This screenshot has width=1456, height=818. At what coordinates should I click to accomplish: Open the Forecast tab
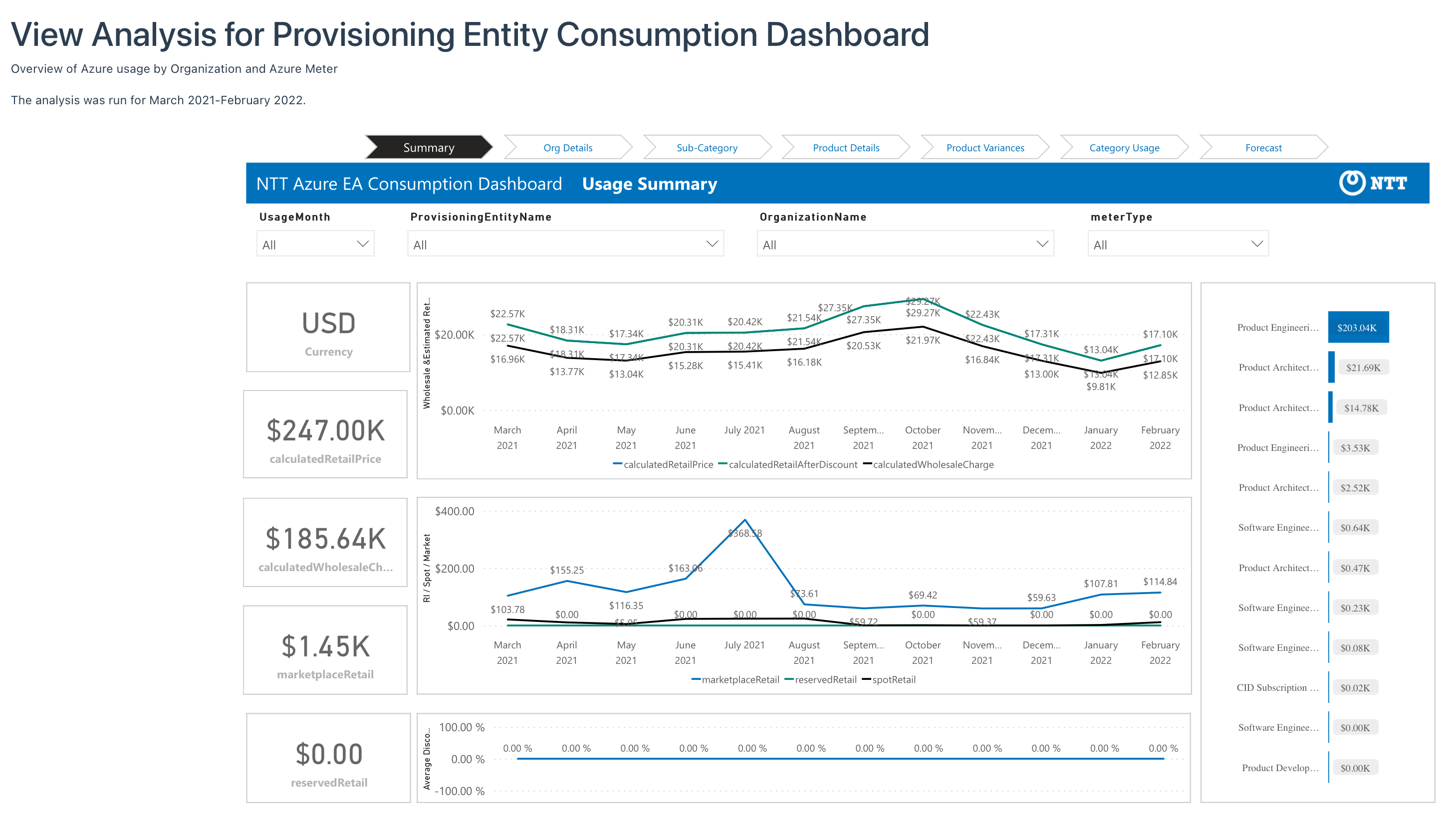pyautogui.click(x=1263, y=148)
